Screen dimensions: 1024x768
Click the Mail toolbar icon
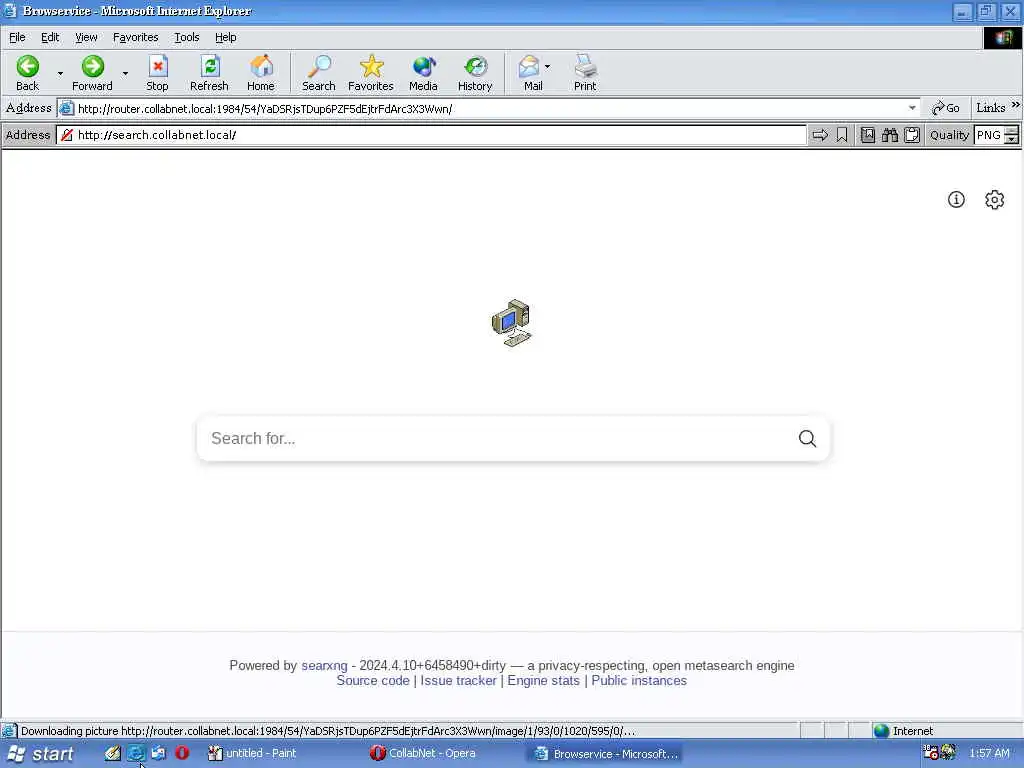(530, 72)
